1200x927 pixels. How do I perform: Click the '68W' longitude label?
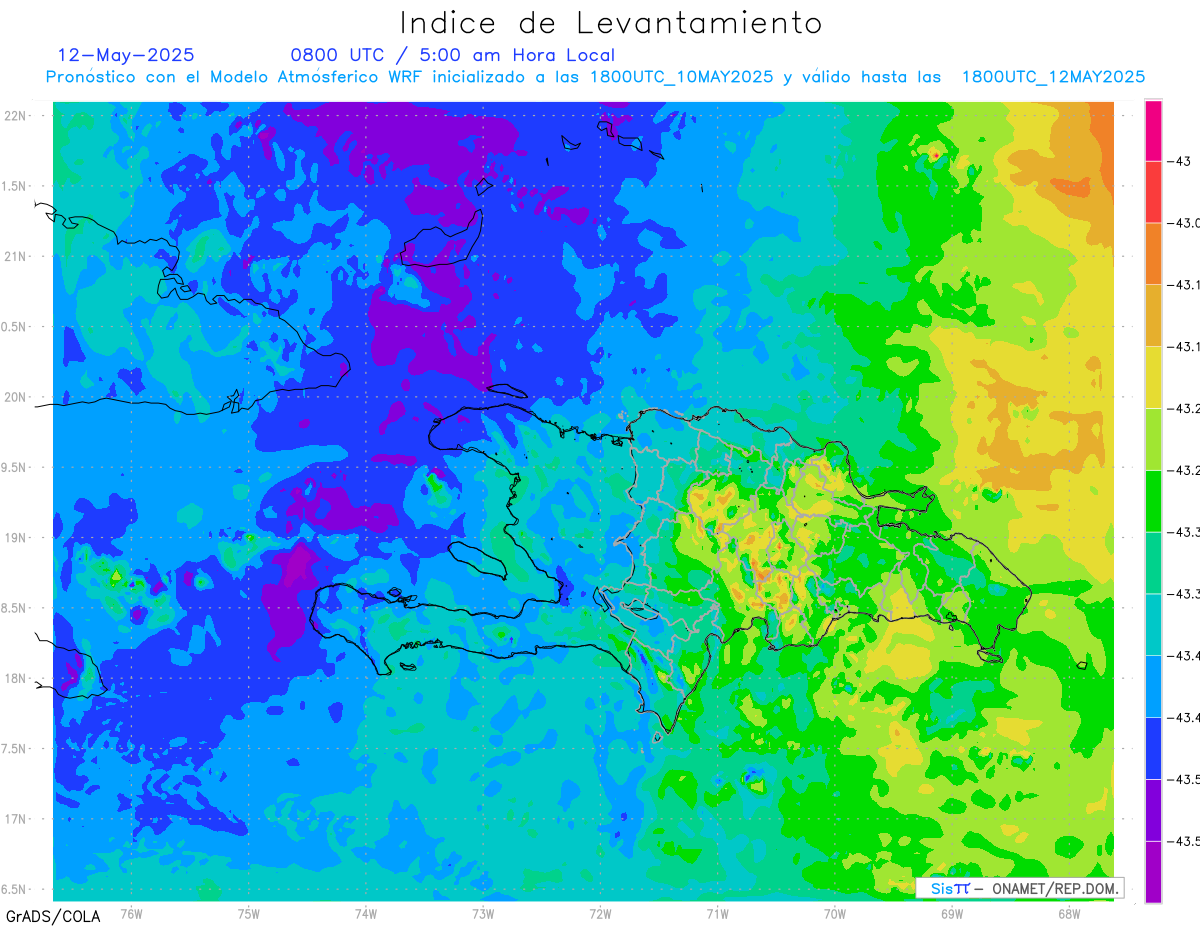(1069, 913)
